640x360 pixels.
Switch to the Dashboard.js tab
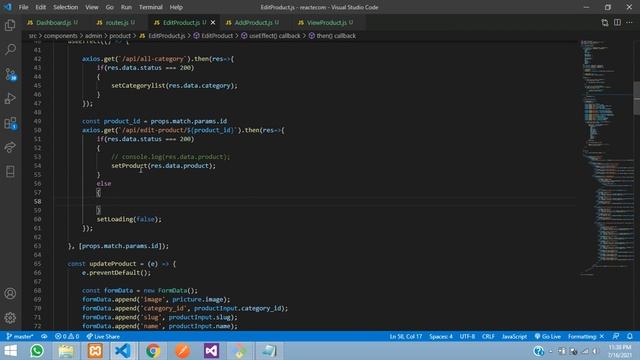pyautogui.click(x=53, y=22)
